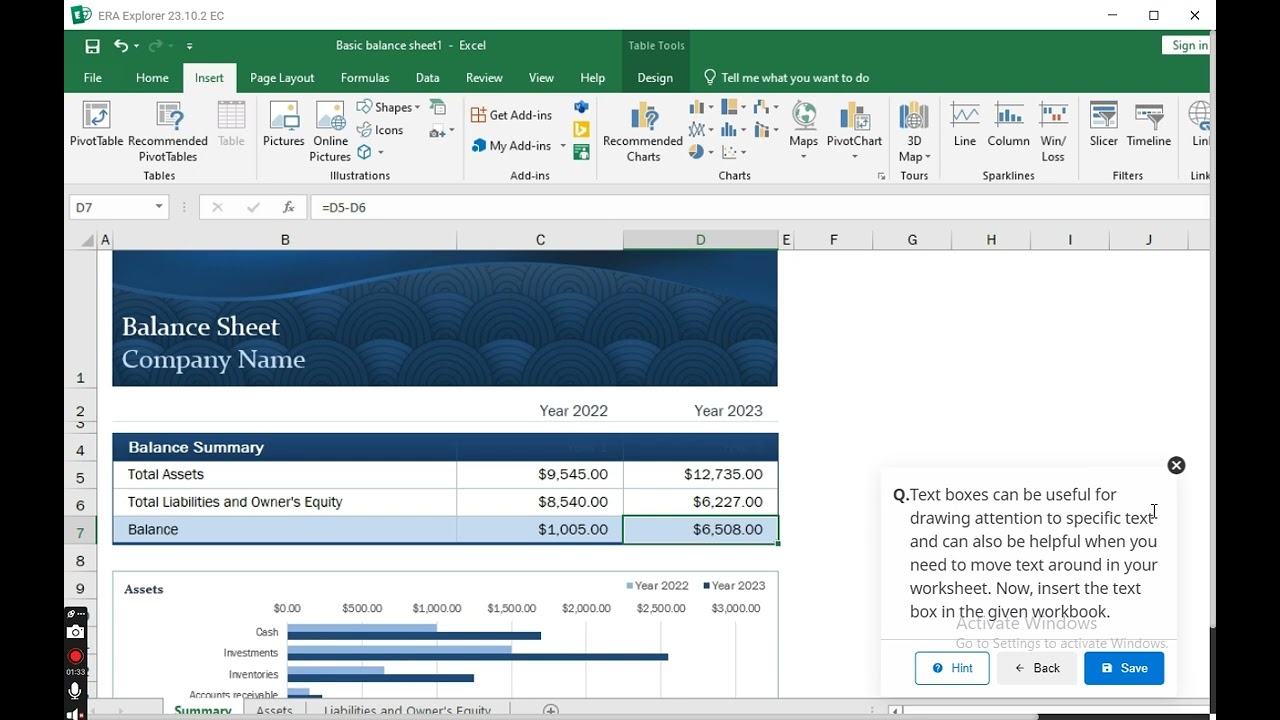Open the PivotTable tool
This screenshot has width=1280, height=720.
click(96, 125)
